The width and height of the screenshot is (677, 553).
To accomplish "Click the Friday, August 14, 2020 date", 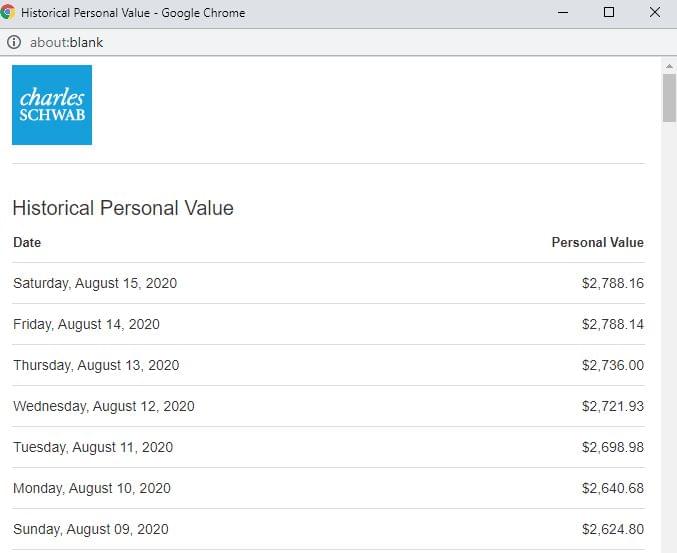I will [86, 325].
